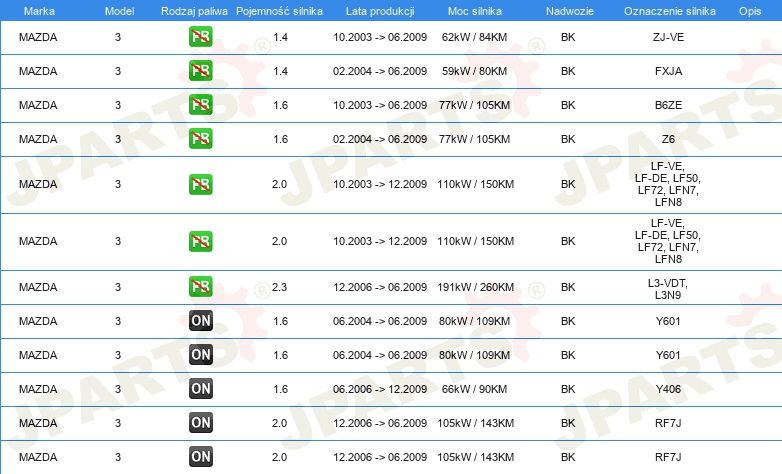Click the 1.6 capacity in the Z6 row

(x=281, y=139)
